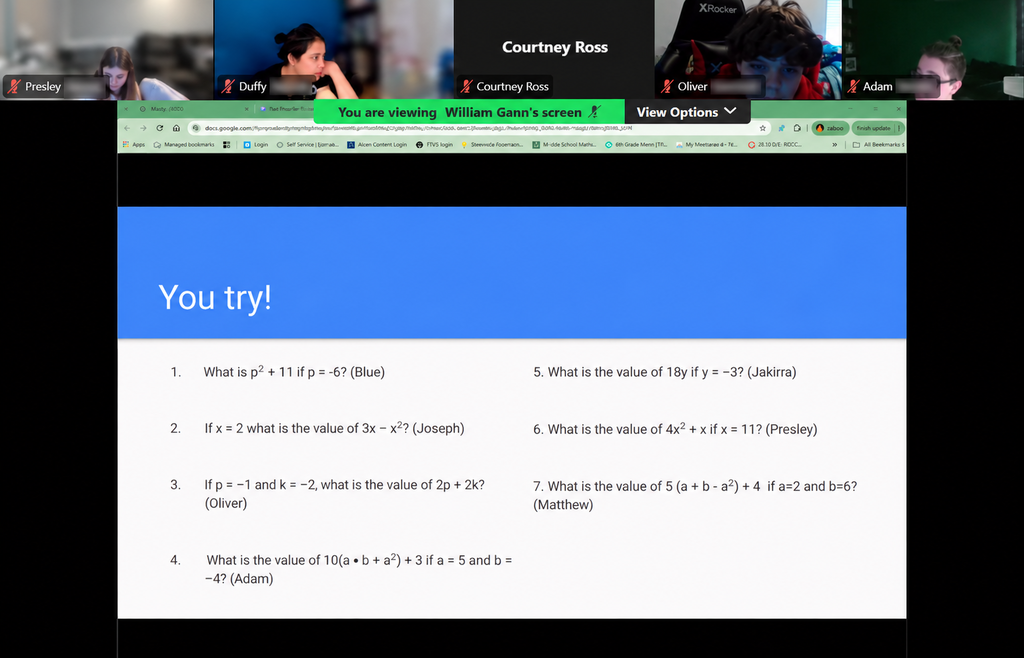Select Oliver's video thumbnail

pyautogui.click(x=748, y=50)
